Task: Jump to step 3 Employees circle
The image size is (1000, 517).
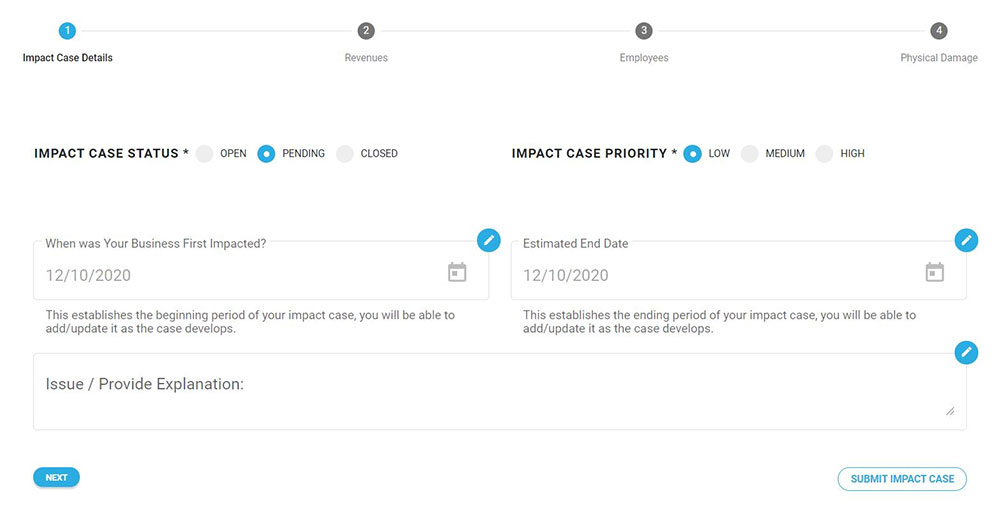Action: click(644, 31)
